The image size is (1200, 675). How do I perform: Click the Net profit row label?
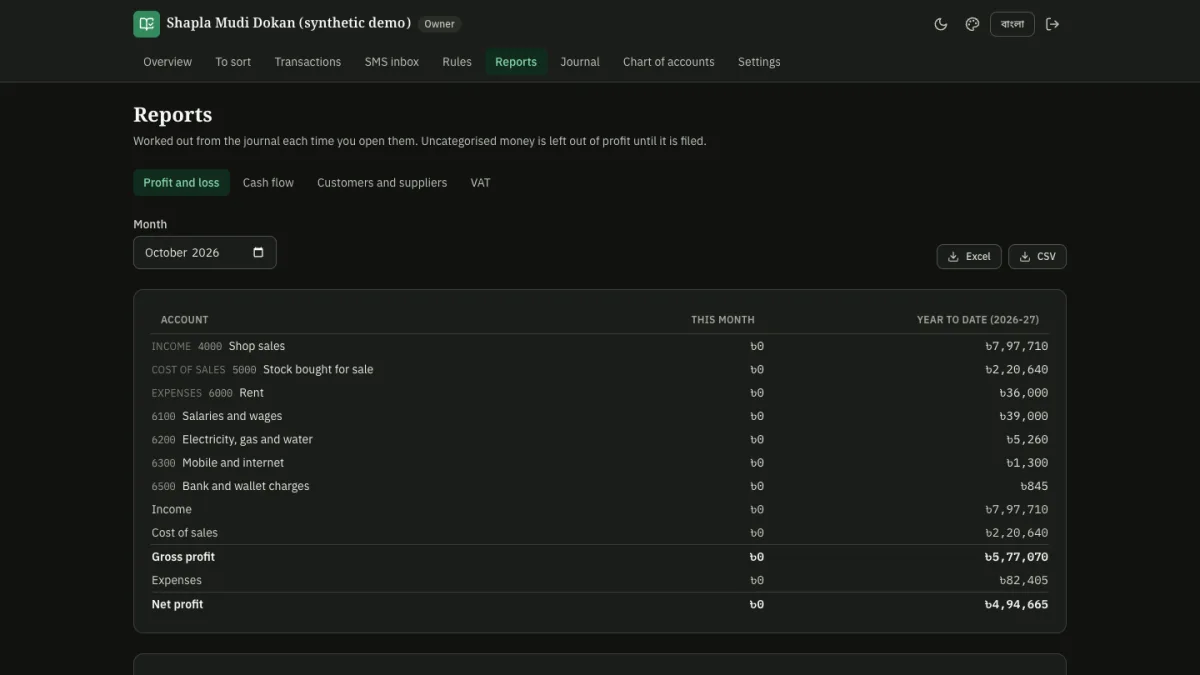[177, 604]
